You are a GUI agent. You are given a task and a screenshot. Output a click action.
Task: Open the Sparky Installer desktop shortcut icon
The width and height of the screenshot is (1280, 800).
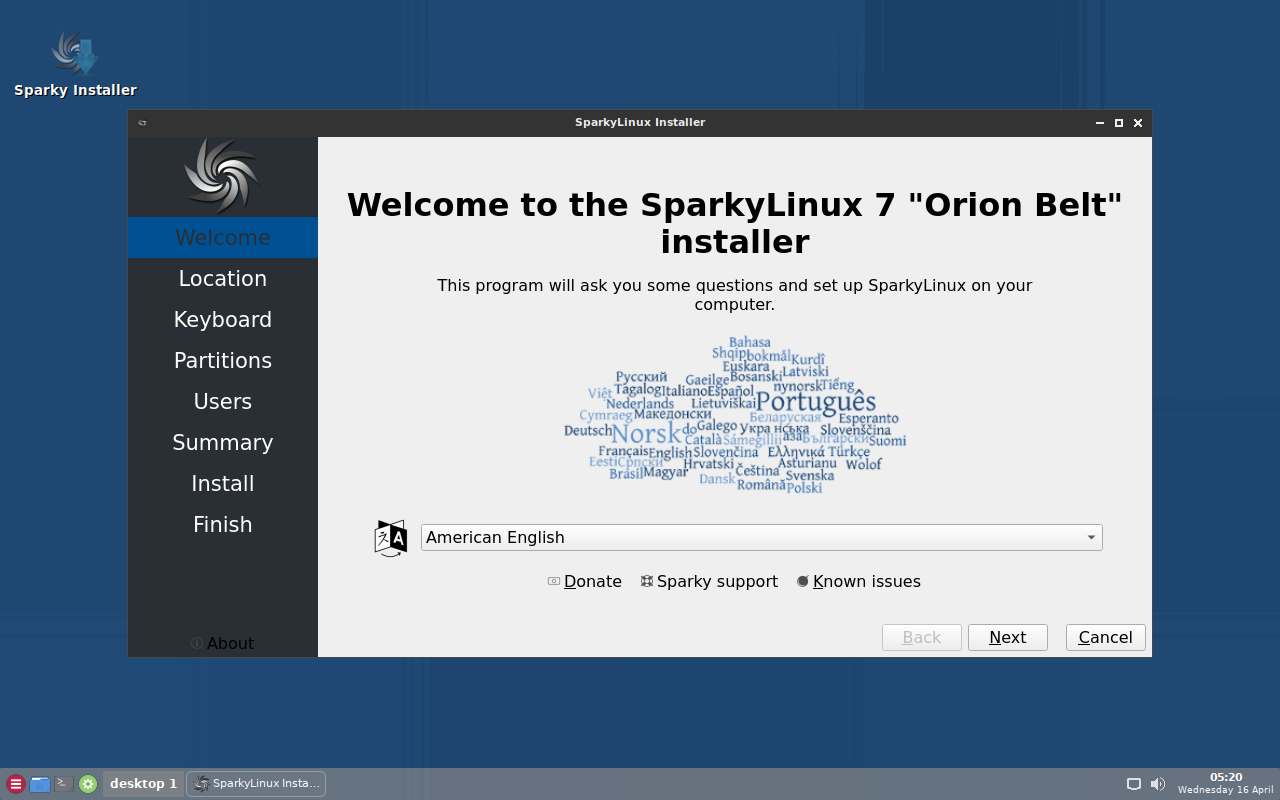75,53
